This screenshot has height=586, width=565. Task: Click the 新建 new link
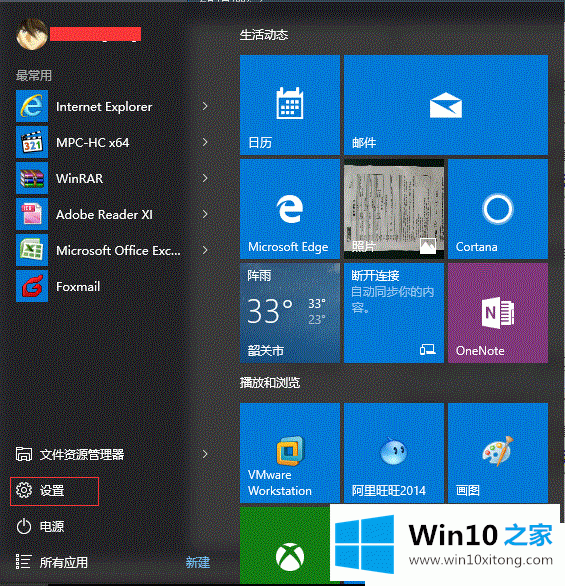[198, 562]
